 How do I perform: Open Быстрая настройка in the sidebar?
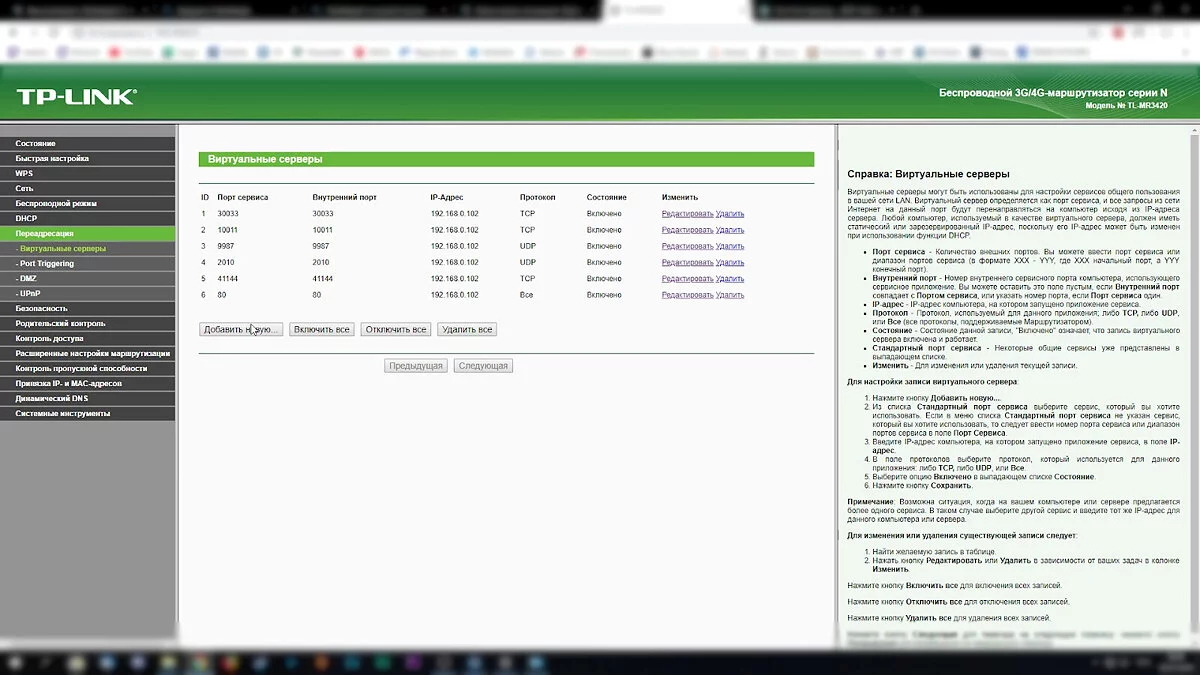[52, 159]
